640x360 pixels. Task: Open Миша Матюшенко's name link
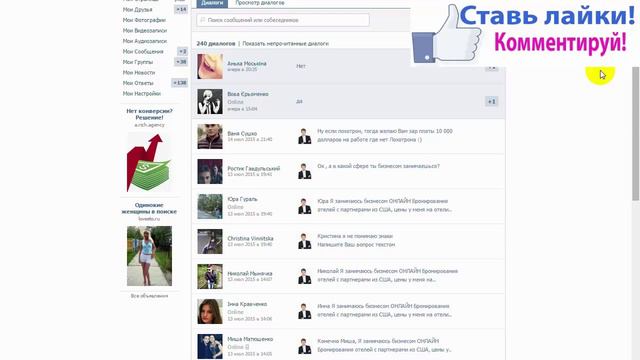pos(250,339)
